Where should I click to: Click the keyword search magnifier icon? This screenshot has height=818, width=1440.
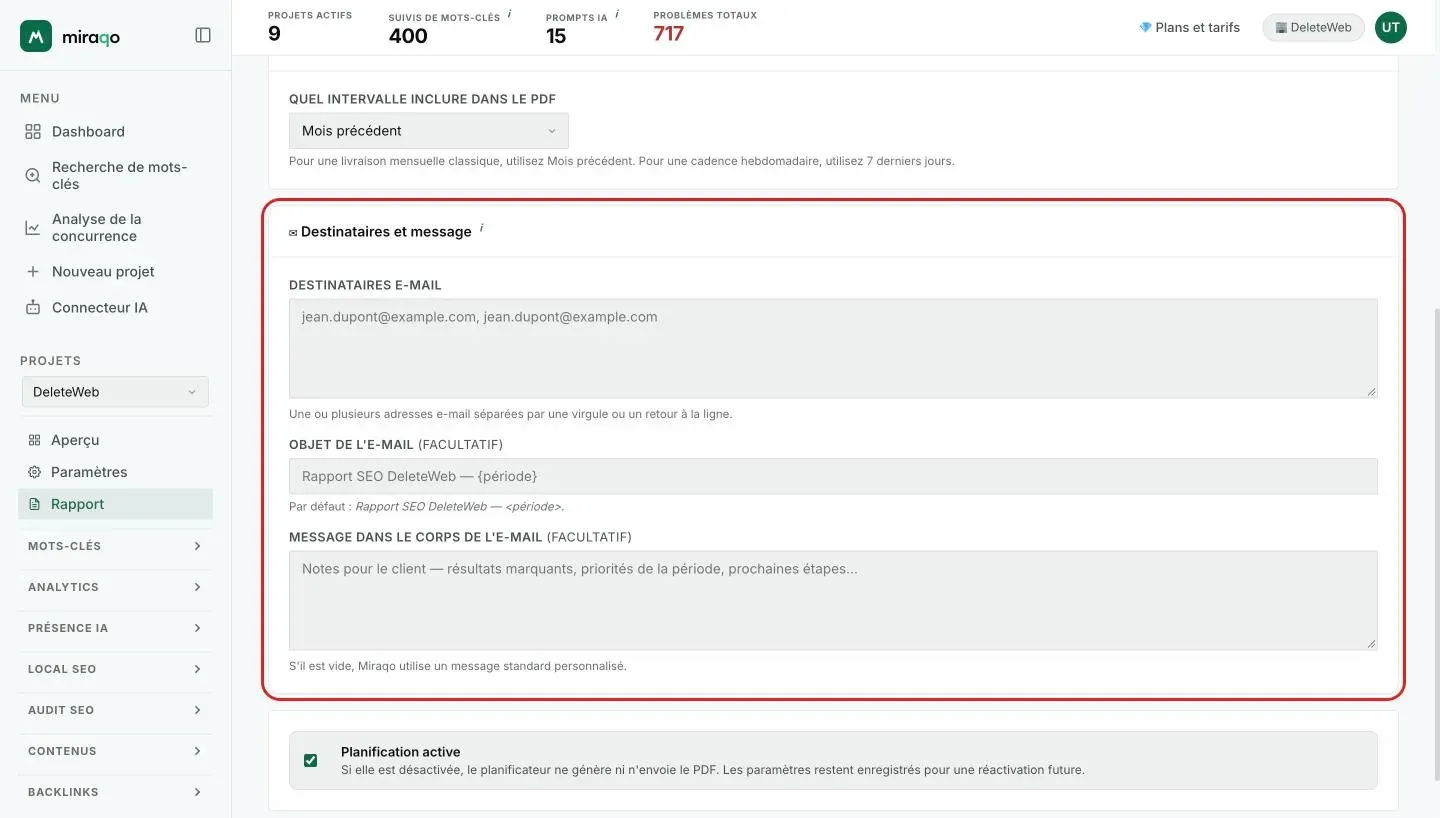point(33,176)
